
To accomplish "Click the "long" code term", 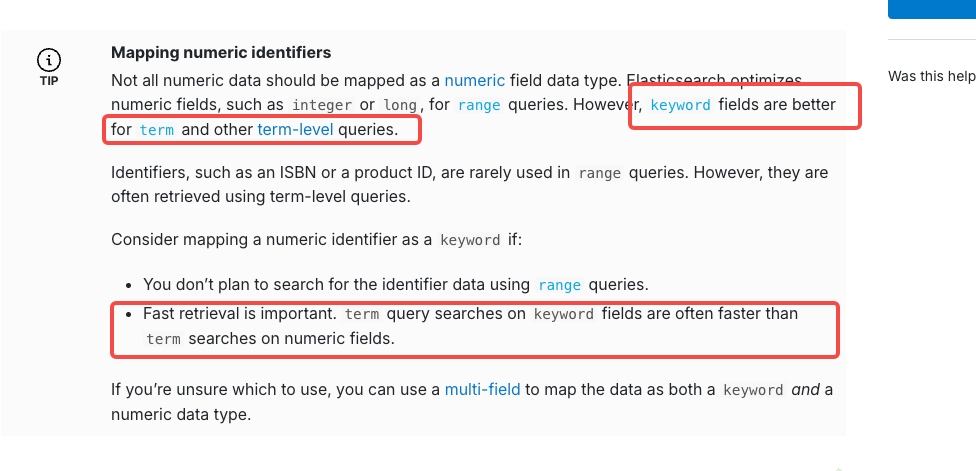I will (399, 105).
